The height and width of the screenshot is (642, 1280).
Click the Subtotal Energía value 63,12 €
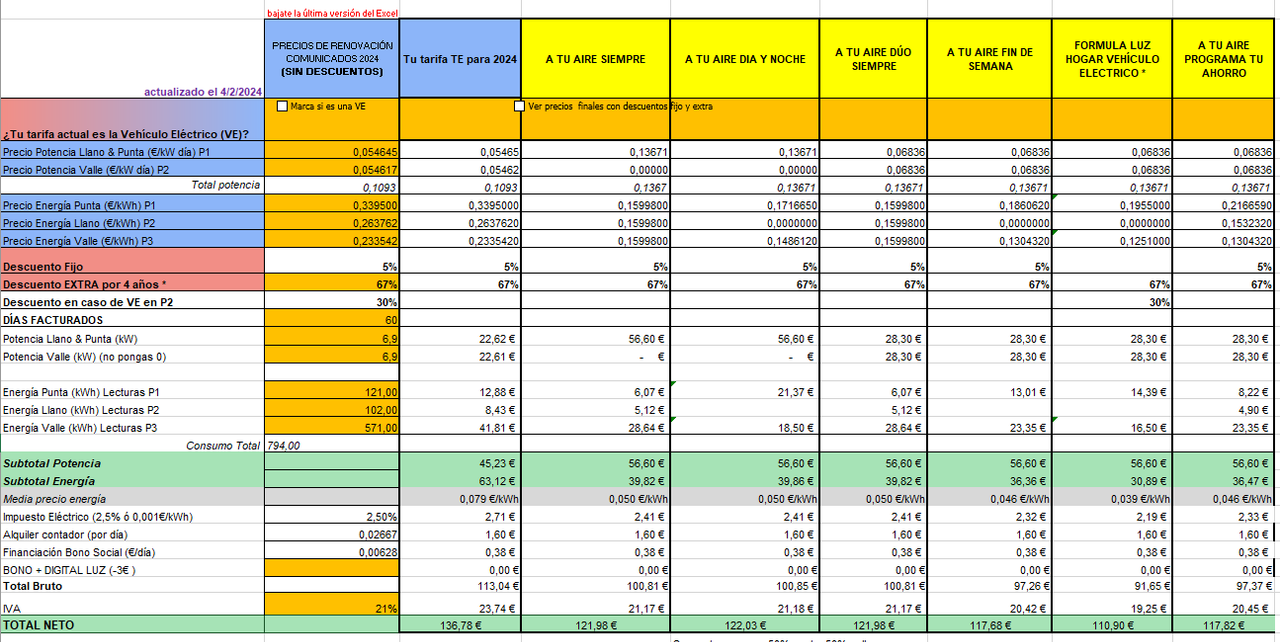point(460,481)
